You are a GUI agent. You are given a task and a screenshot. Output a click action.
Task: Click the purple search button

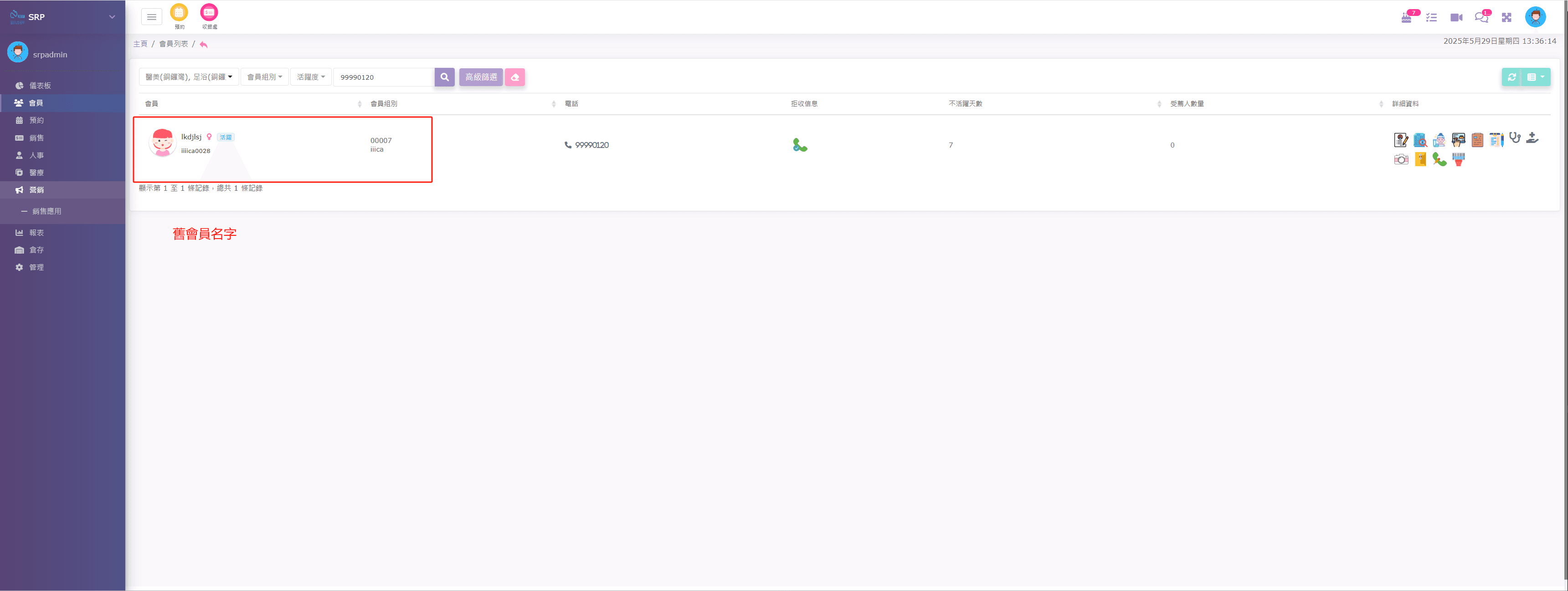(444, 77)
